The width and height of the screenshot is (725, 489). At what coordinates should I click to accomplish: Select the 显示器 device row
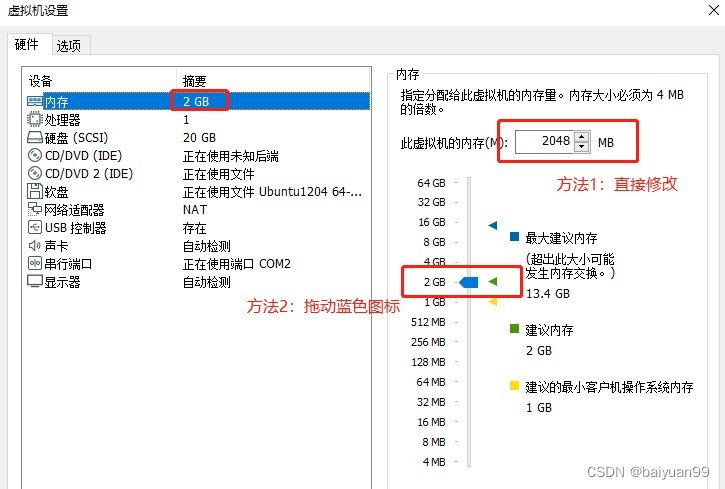[x=198, y=282]
